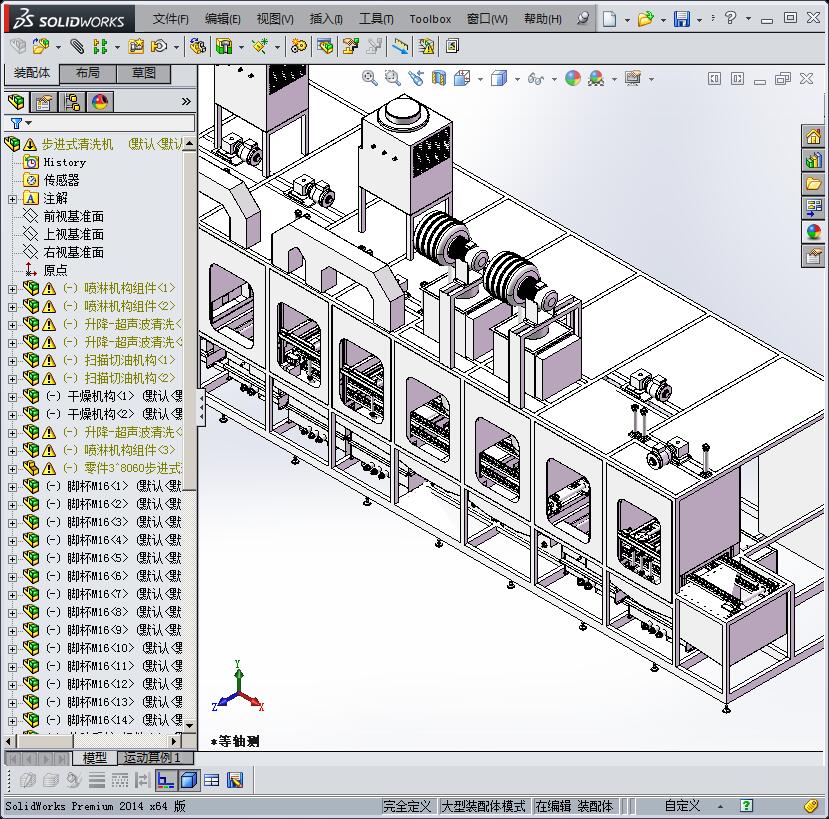Toggle the 3D drawing view cube button
This screenshot has width=829, height=819.
point(189,780)
